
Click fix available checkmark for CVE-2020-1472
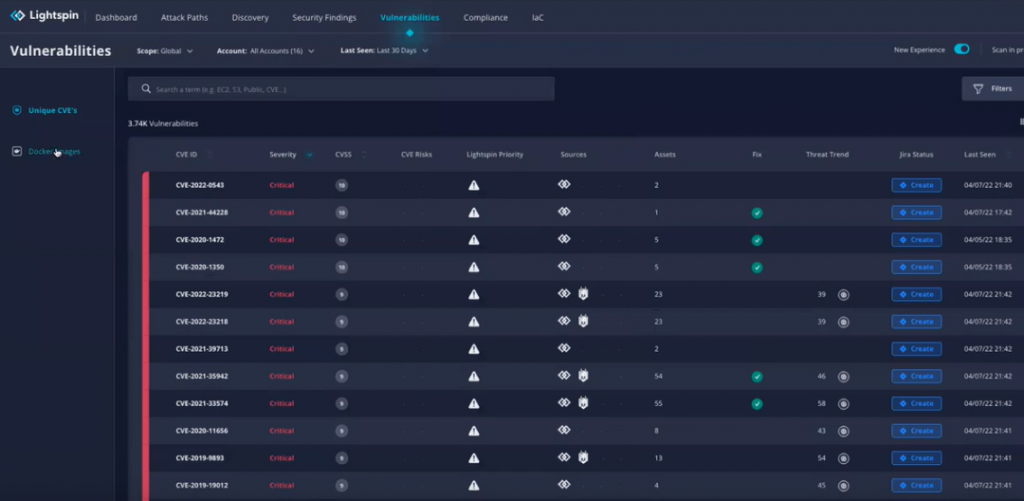click(x=757, y=240)
